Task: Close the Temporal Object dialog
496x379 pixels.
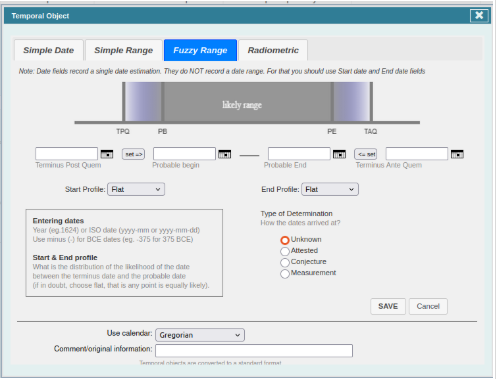Action: tap(479, 15)
